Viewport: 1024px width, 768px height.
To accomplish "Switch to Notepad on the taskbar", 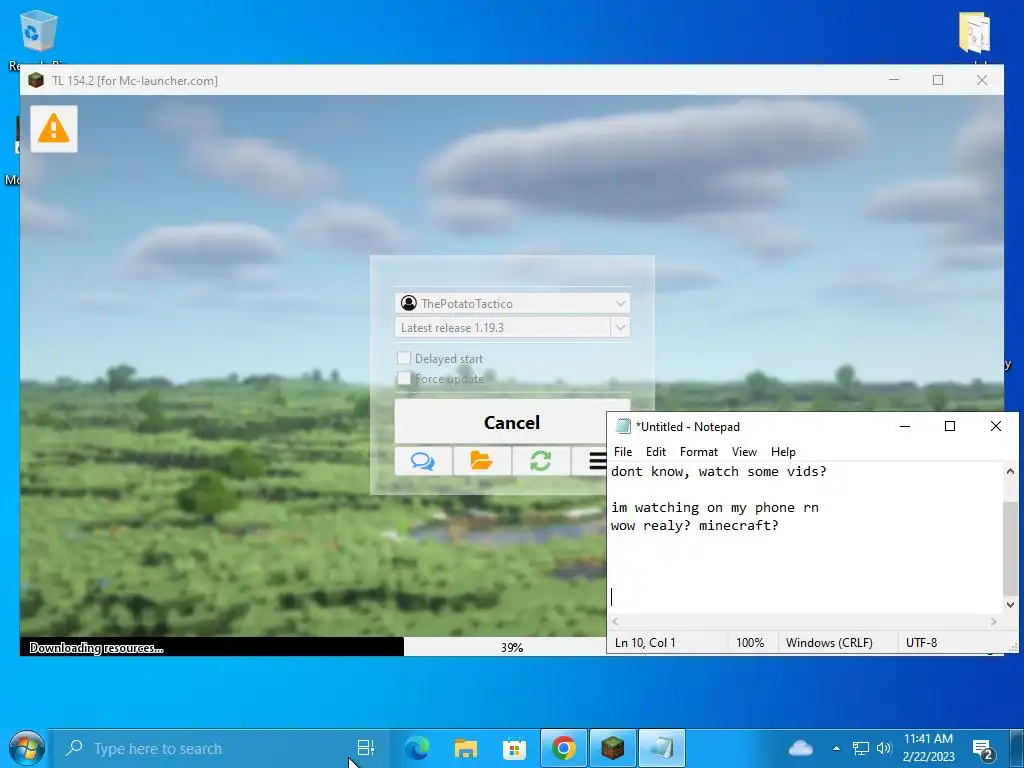I will click(x=662, y=748).
